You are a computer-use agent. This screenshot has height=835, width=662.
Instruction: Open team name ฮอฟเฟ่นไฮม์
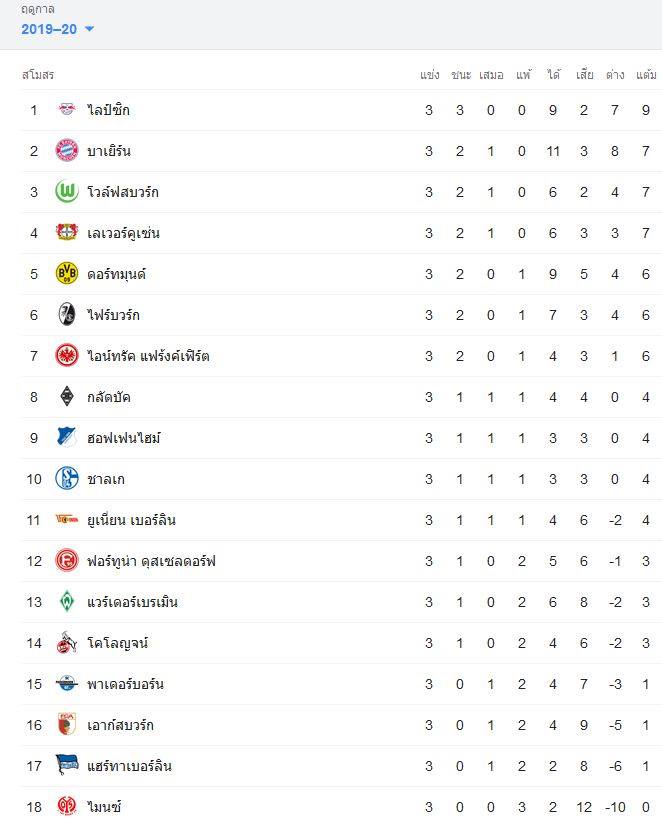tap(124, 438)
